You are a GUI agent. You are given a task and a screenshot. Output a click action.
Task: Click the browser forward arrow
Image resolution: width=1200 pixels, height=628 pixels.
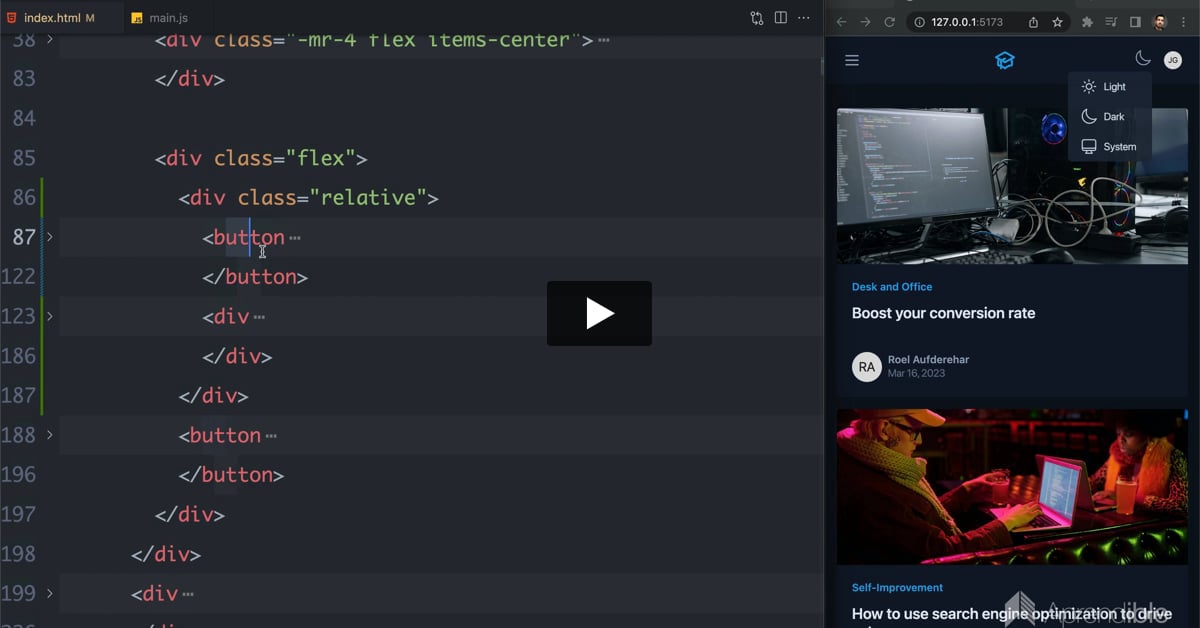[x=865, y=22]
